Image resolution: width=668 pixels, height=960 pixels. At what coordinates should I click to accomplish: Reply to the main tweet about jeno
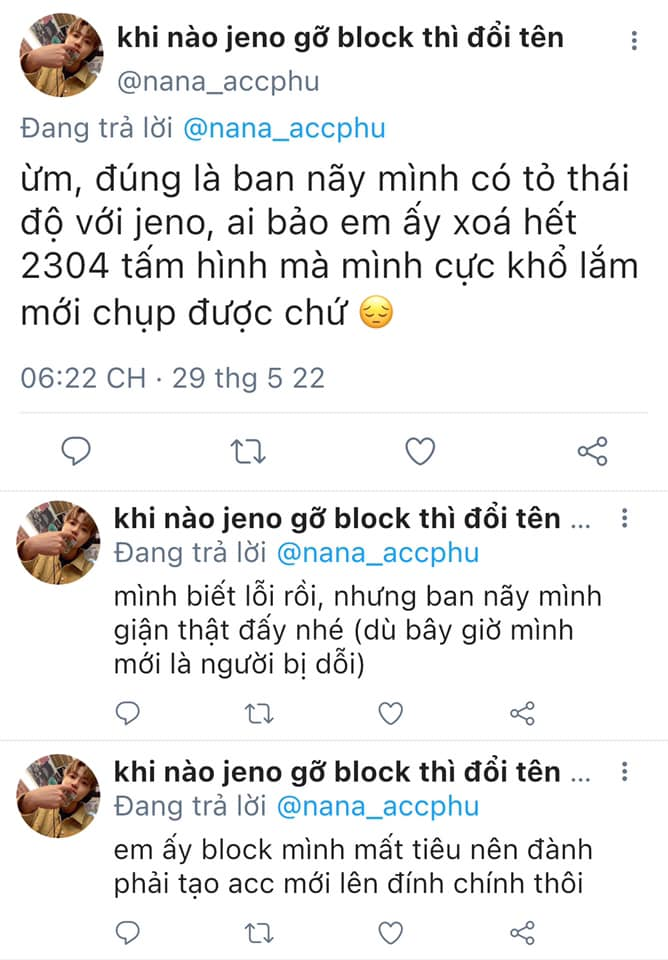click(x=76, y=451)
